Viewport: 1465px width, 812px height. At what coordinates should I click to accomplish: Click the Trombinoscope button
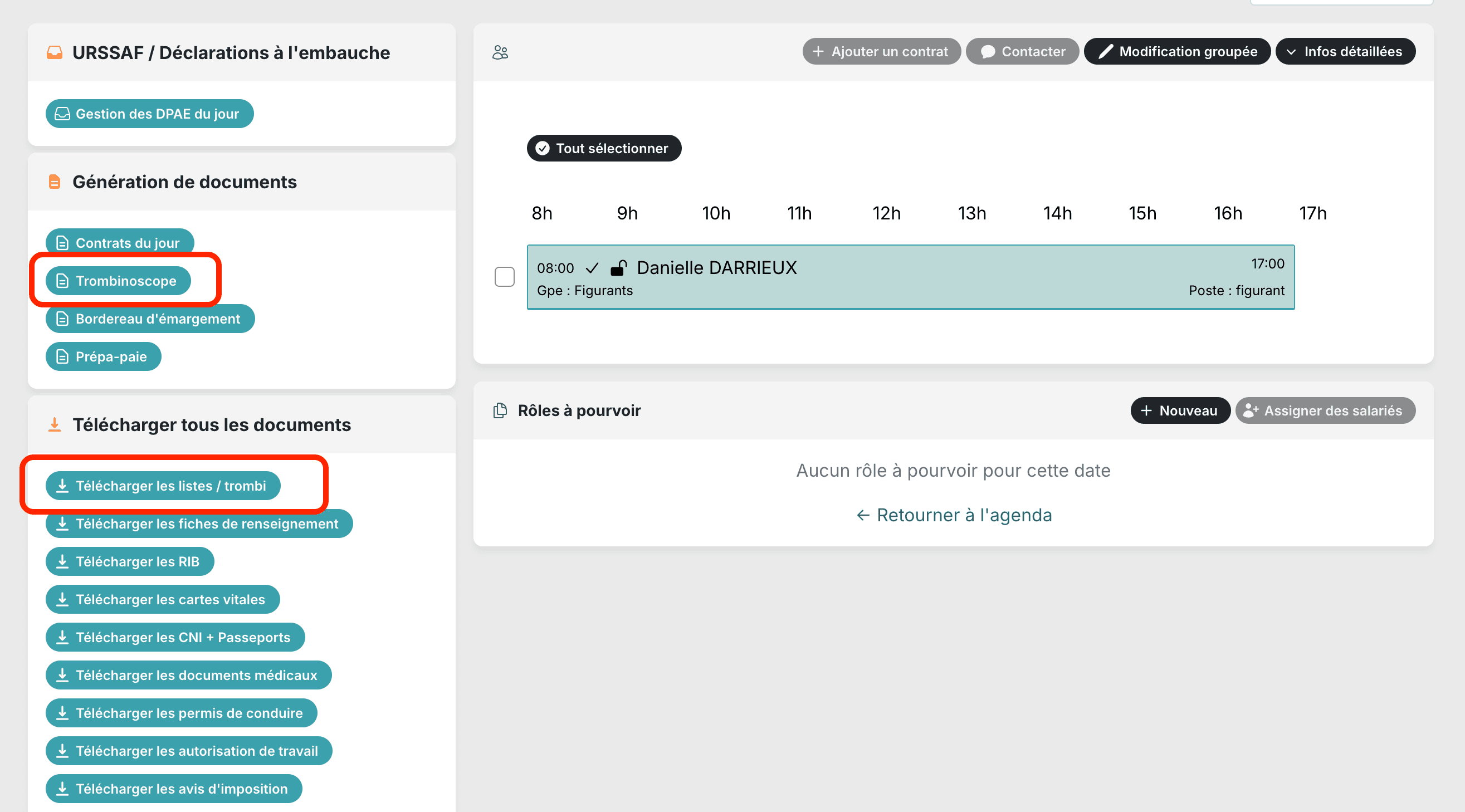coord(118,280)
